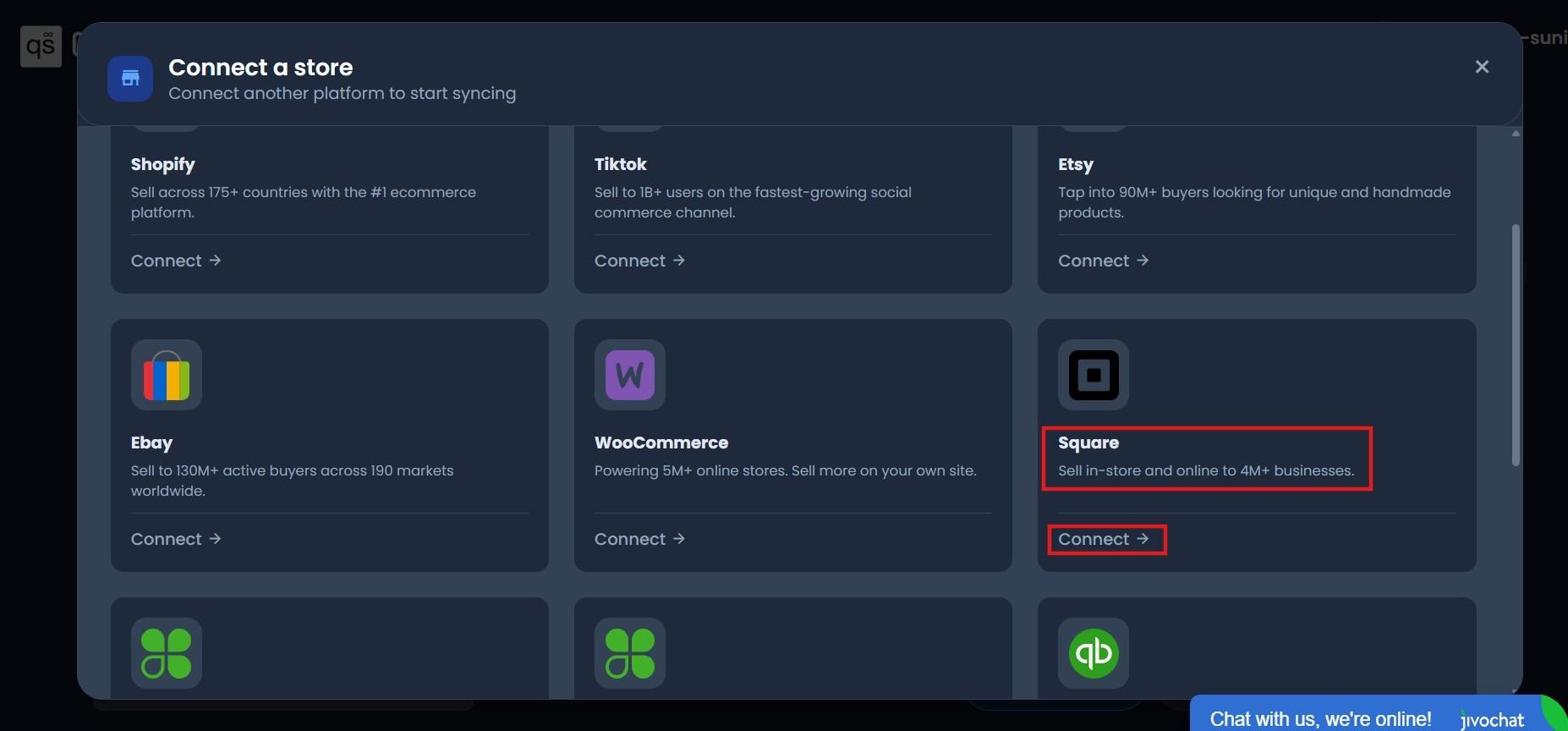The height and width of the screenshot is (731, 1568).
Task: Click 'Connect another platform to start syncing' subtitle
Action: pyautogui.click(x=342, y=93)
